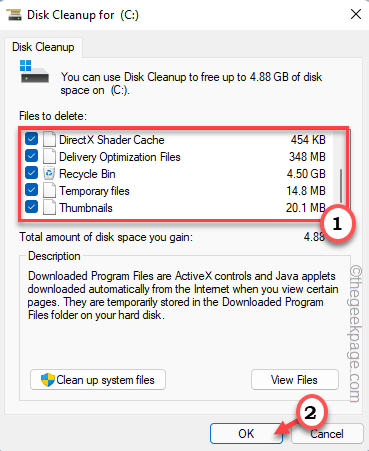Click the Disk Cleanup title bar icon
Viewport: 369px width, 451px height.
click(x=14, y=15)
